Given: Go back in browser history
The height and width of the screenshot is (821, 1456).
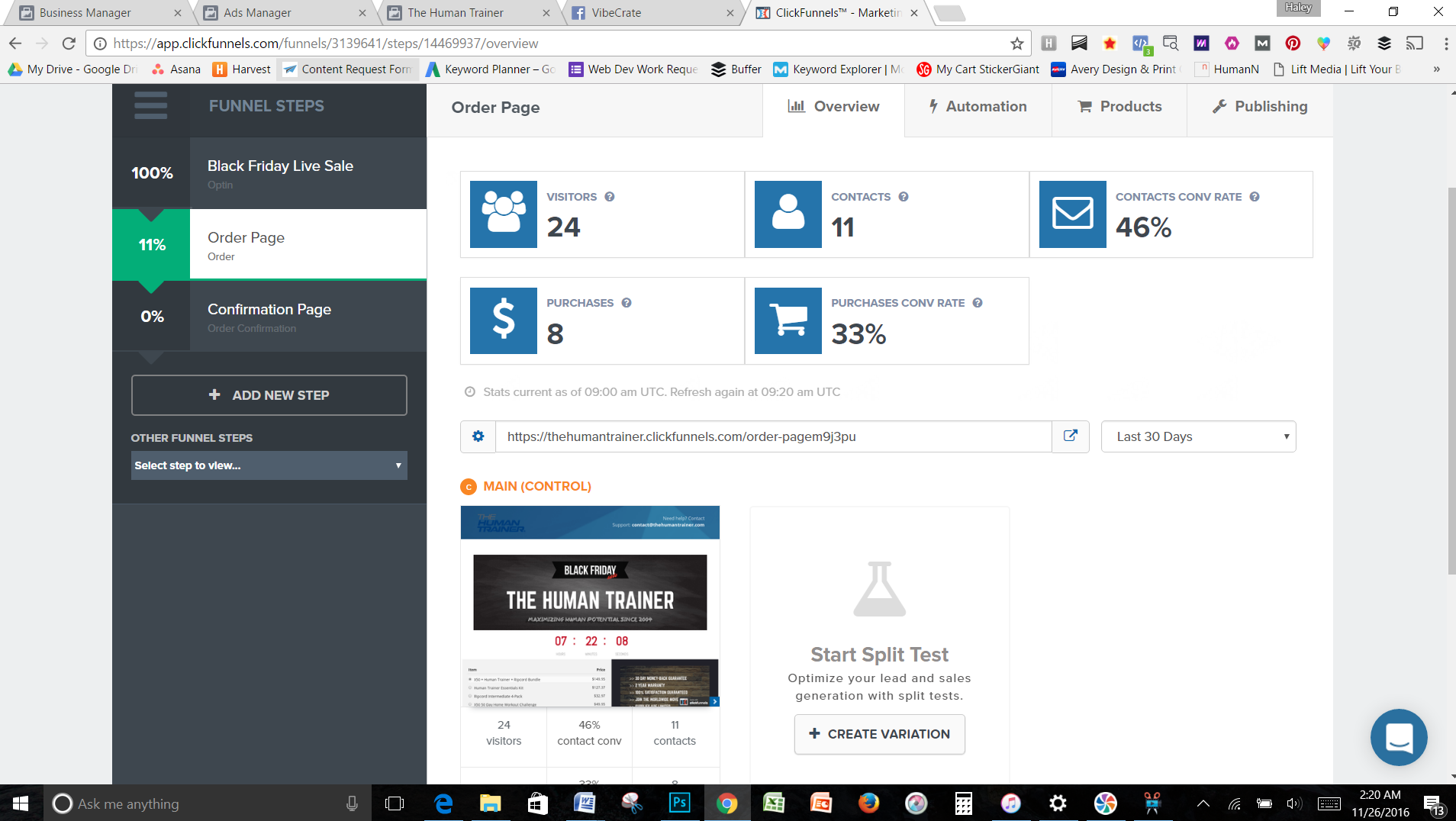Looking at the screenshot, I should (x=15, y=43).
